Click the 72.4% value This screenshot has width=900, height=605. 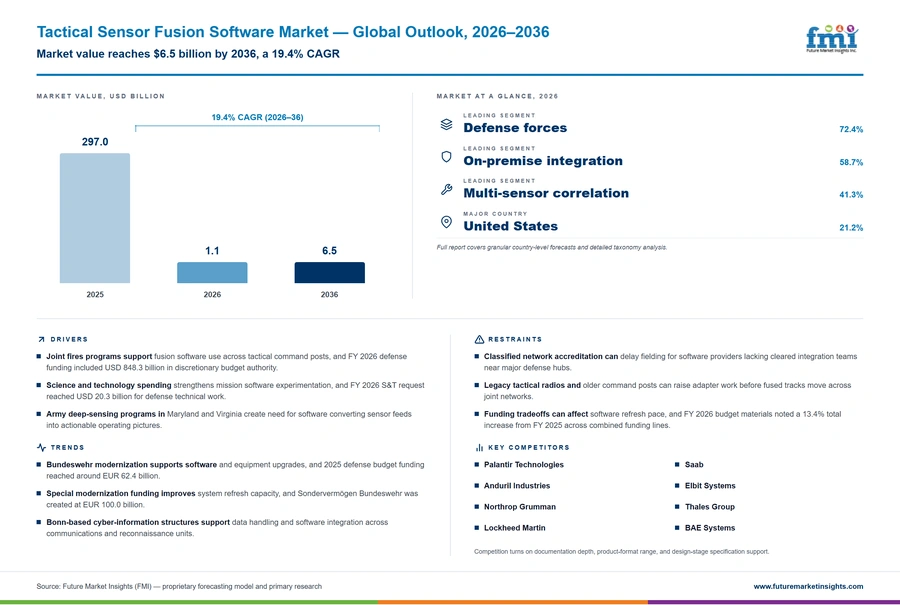[851, 129]
